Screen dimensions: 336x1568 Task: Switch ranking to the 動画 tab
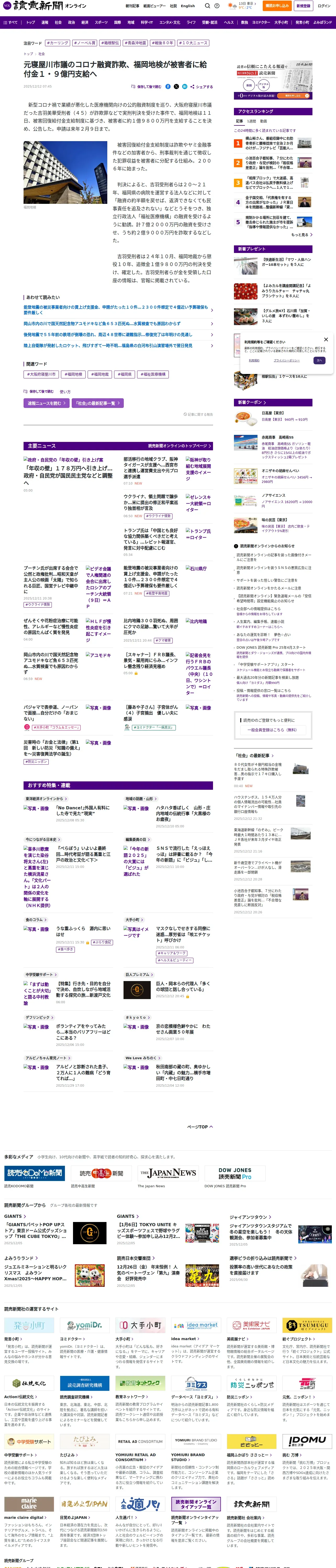point(264,121)
